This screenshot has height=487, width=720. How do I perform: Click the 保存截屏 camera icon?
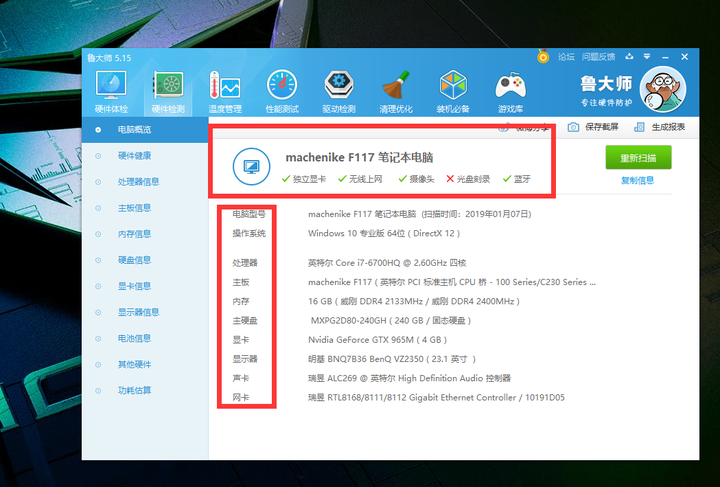pos(573,127)
